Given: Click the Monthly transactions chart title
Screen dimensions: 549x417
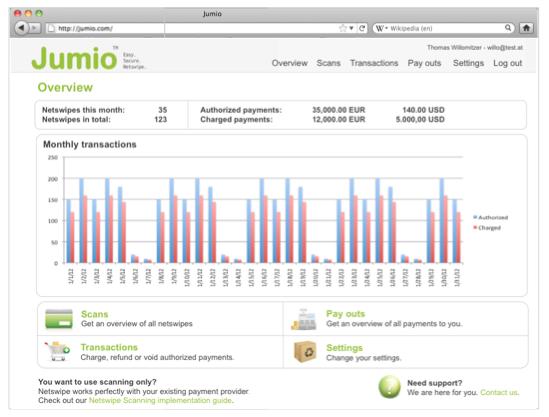Looking at the screenshot, I should pos(90,144).
